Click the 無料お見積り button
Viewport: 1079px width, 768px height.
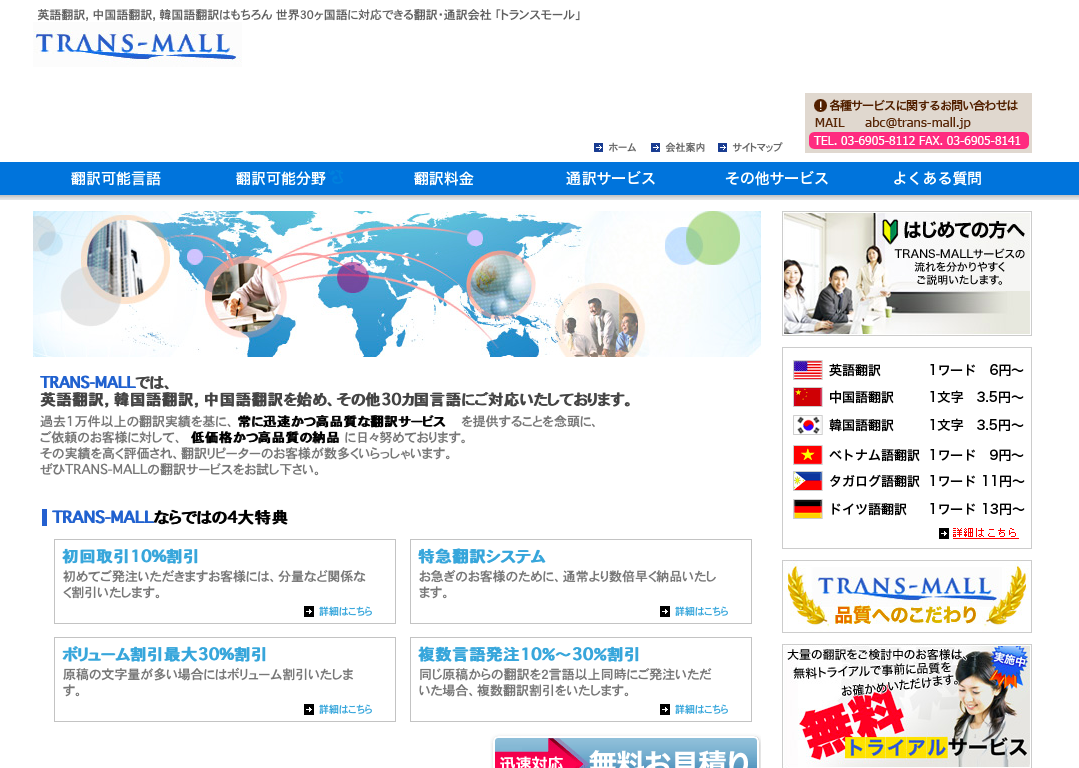626,751
